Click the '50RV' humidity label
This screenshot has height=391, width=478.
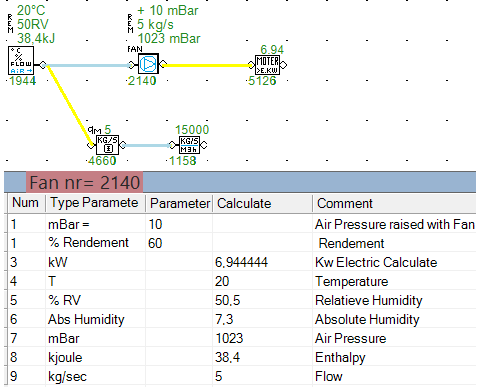(33, 24)
